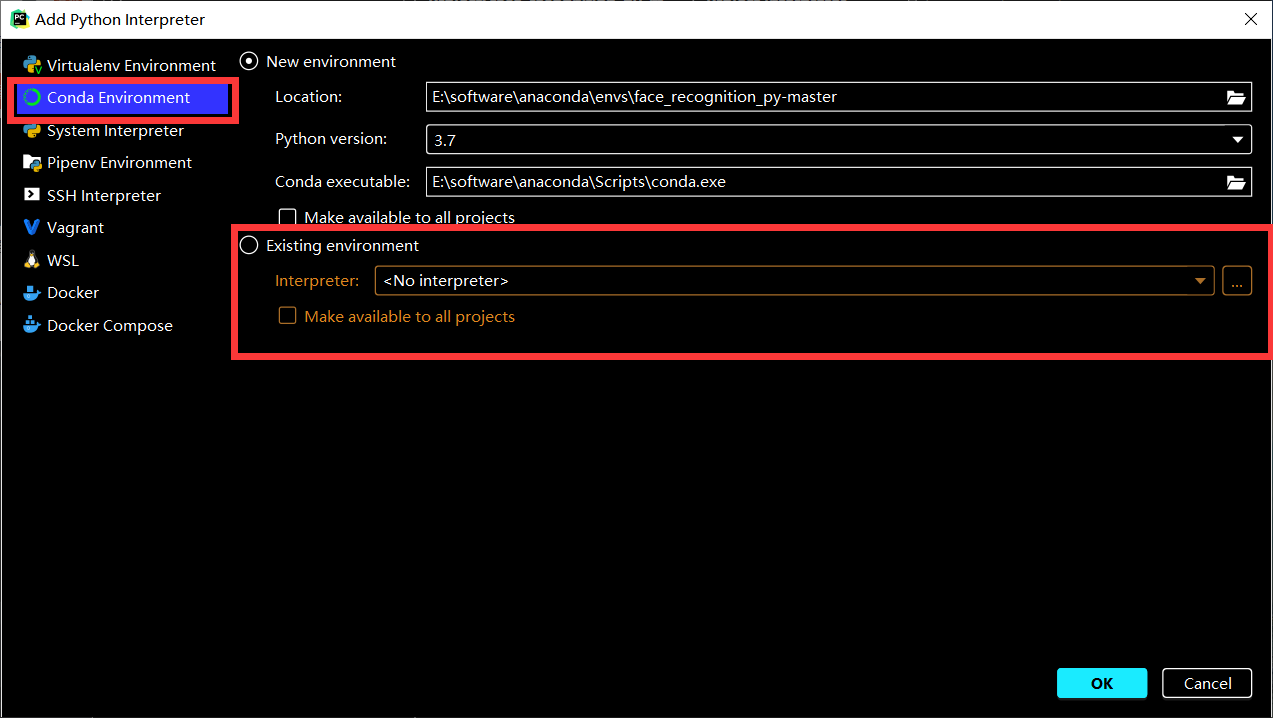Click the Add Python Interpreter title bar

point(120,18)
